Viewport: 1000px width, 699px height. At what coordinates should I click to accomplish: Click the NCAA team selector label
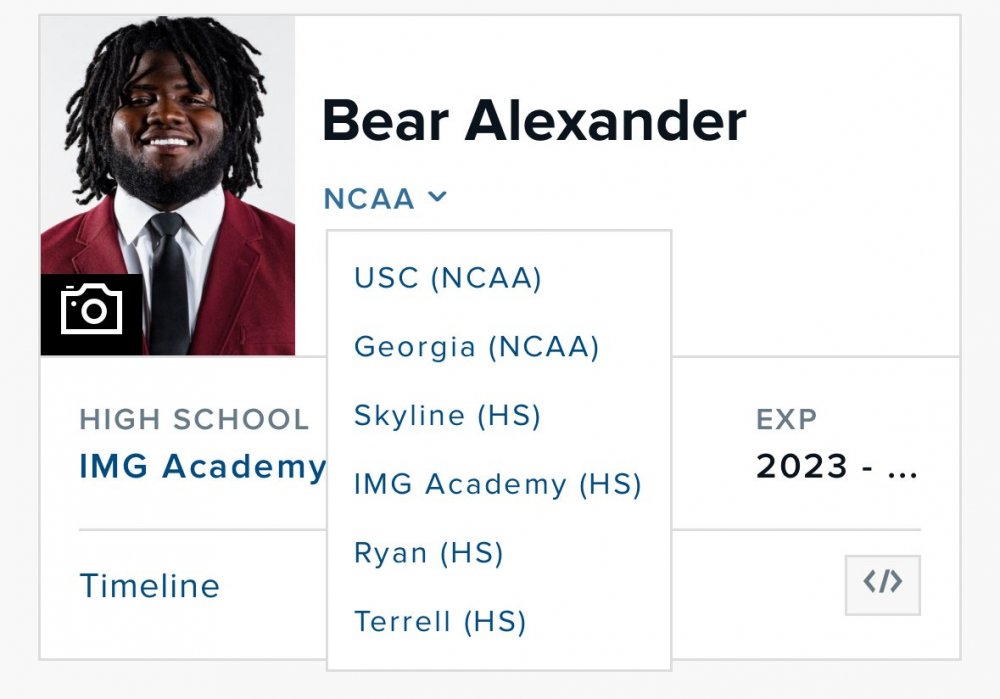[x=369, y=199]
